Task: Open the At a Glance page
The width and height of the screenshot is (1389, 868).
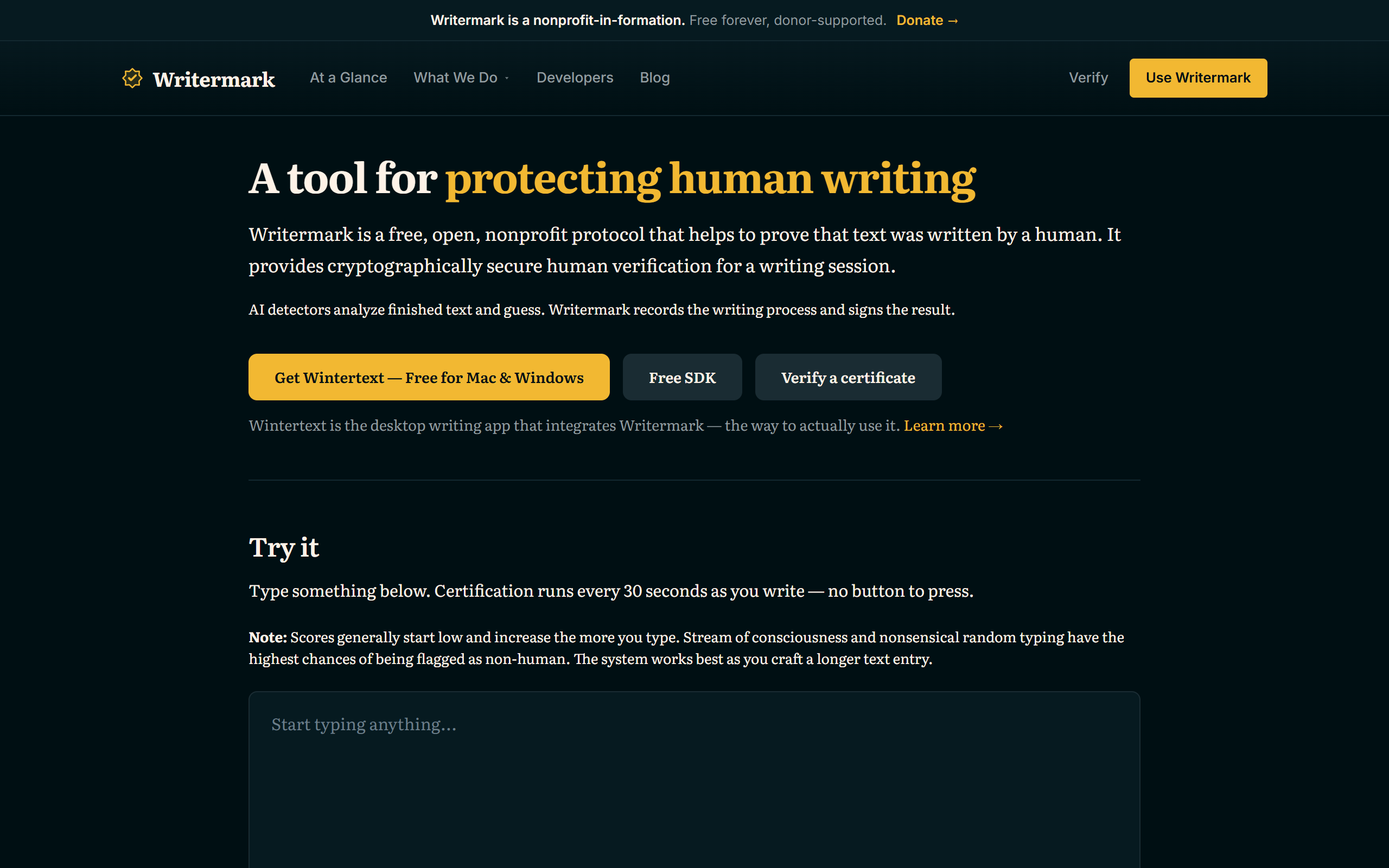Action: click(348, 78)
